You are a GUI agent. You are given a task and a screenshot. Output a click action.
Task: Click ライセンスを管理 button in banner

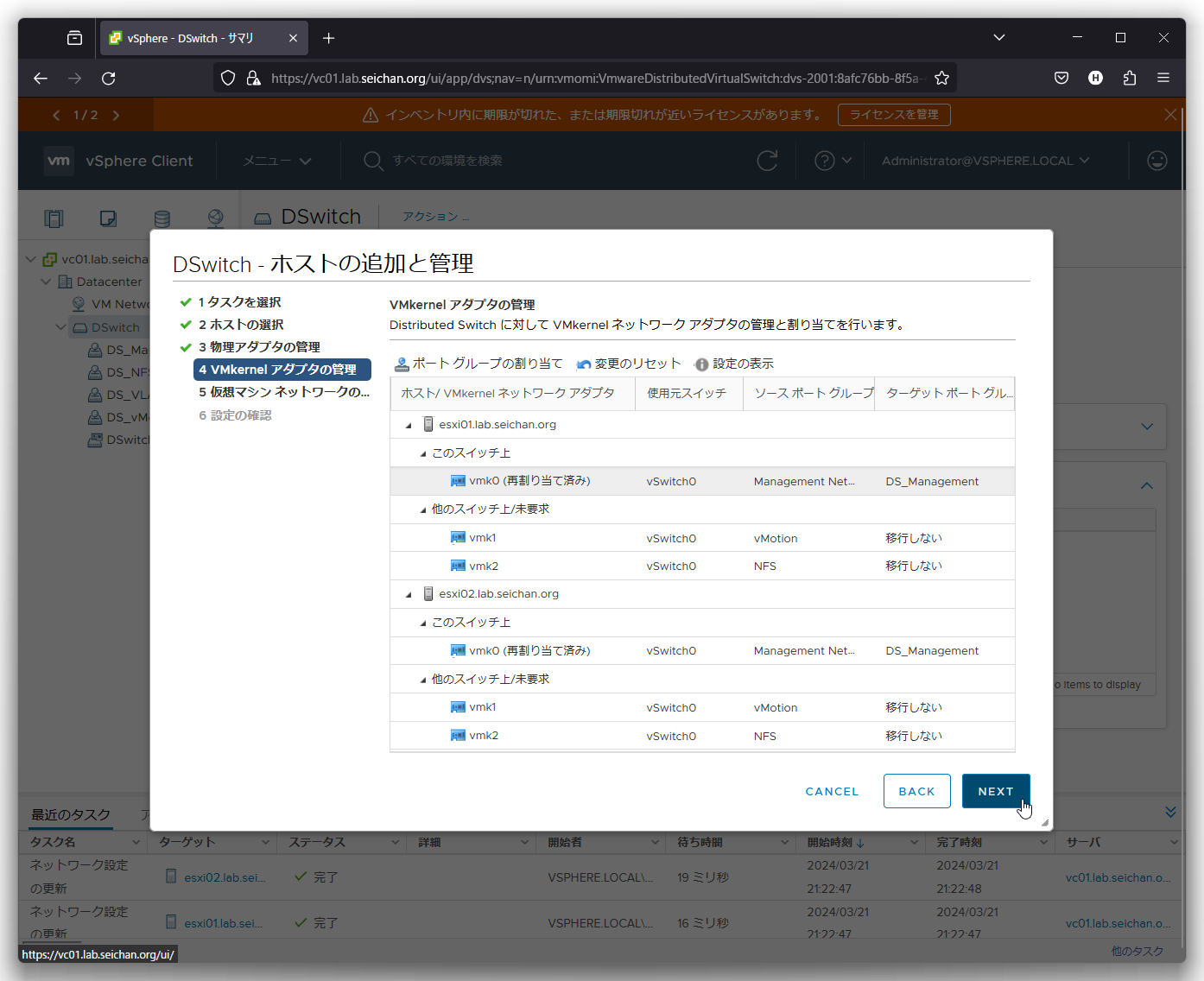(x=894, y=115)
